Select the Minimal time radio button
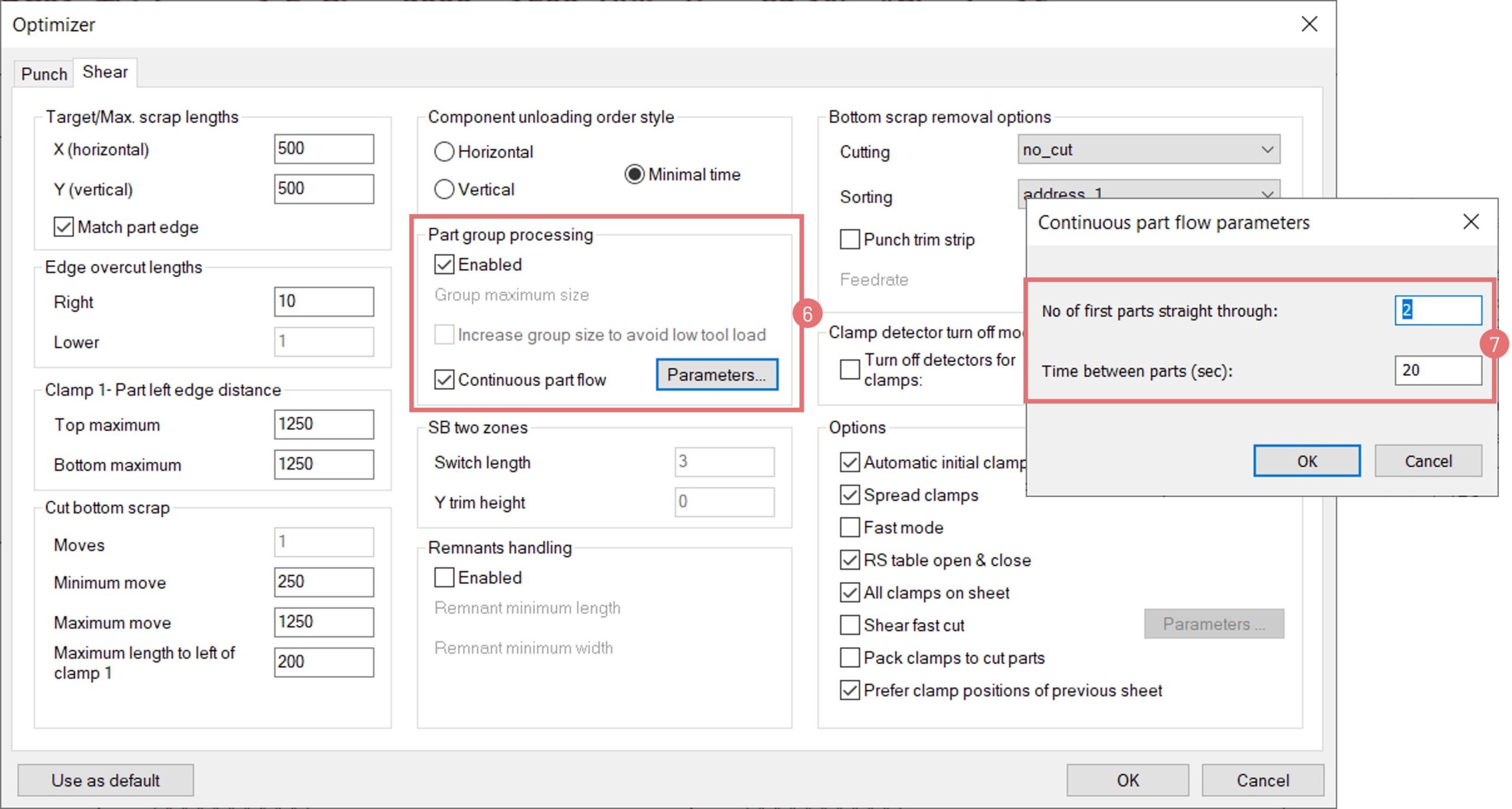1512x809 pixels. [x=634, y=174]
